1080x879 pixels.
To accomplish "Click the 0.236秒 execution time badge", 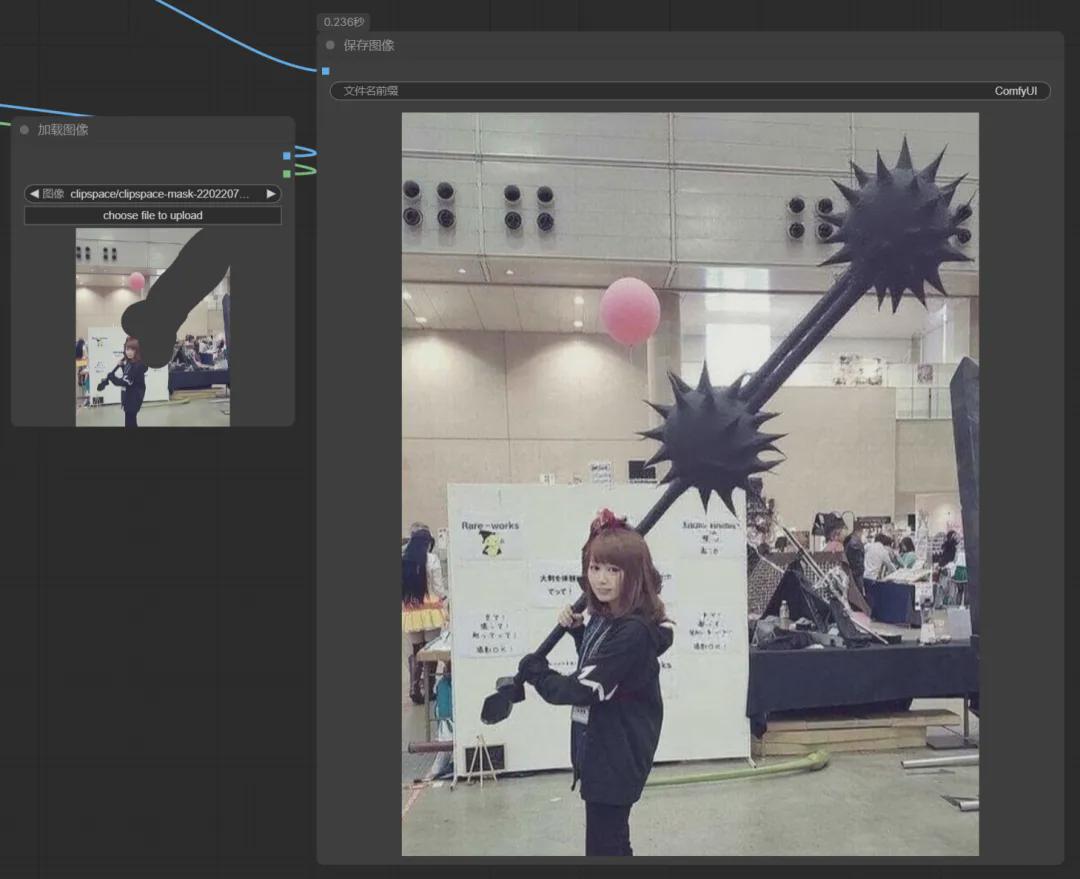I will [x=341, y=21].
